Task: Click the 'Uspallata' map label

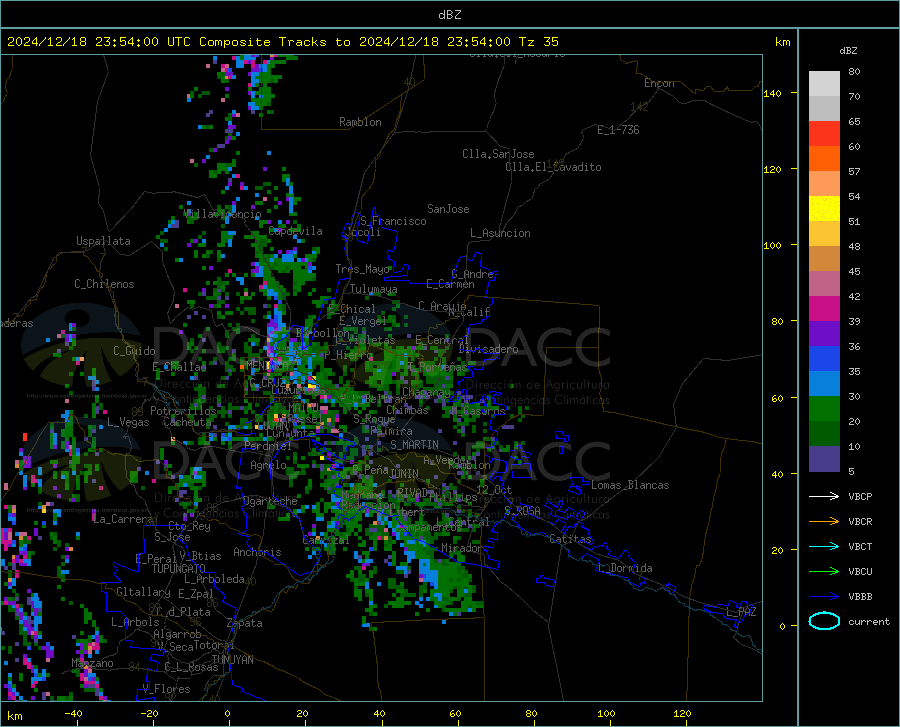Action: pos(103,241)
